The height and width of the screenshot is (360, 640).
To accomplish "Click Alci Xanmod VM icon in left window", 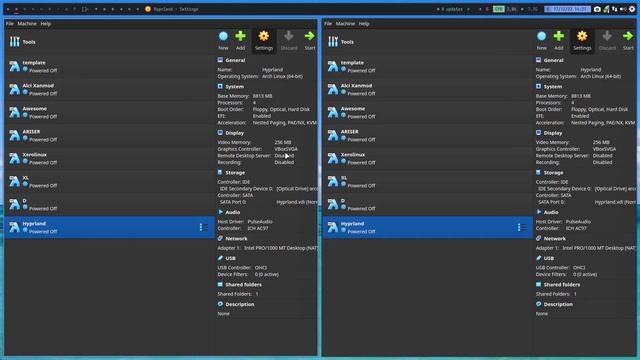I will (x=15, y=89).
